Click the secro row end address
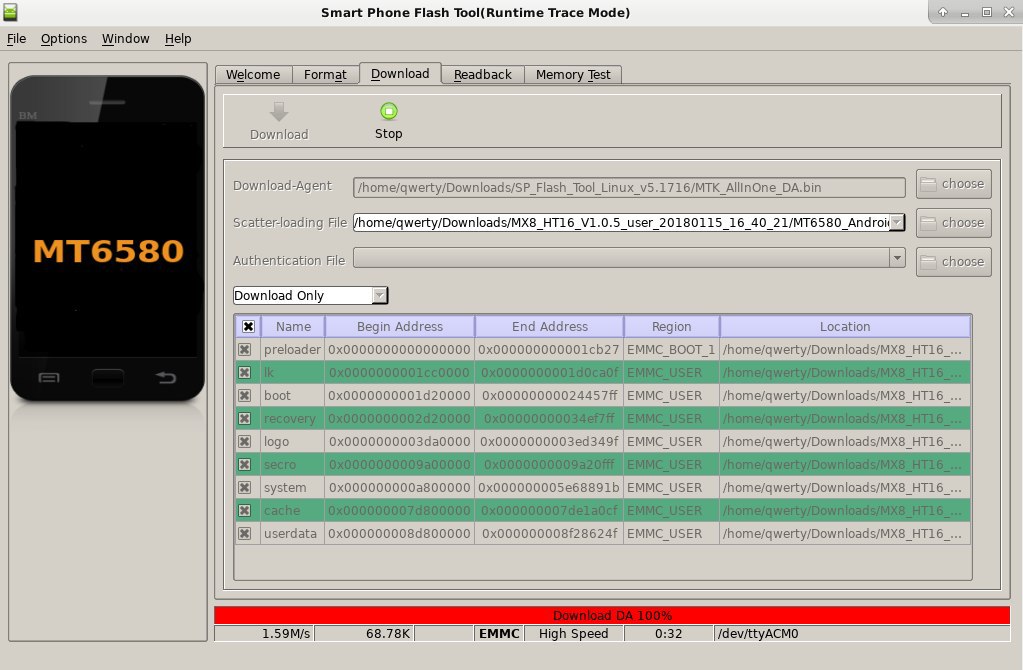1023x670 pixels. [x=549, y=464]
